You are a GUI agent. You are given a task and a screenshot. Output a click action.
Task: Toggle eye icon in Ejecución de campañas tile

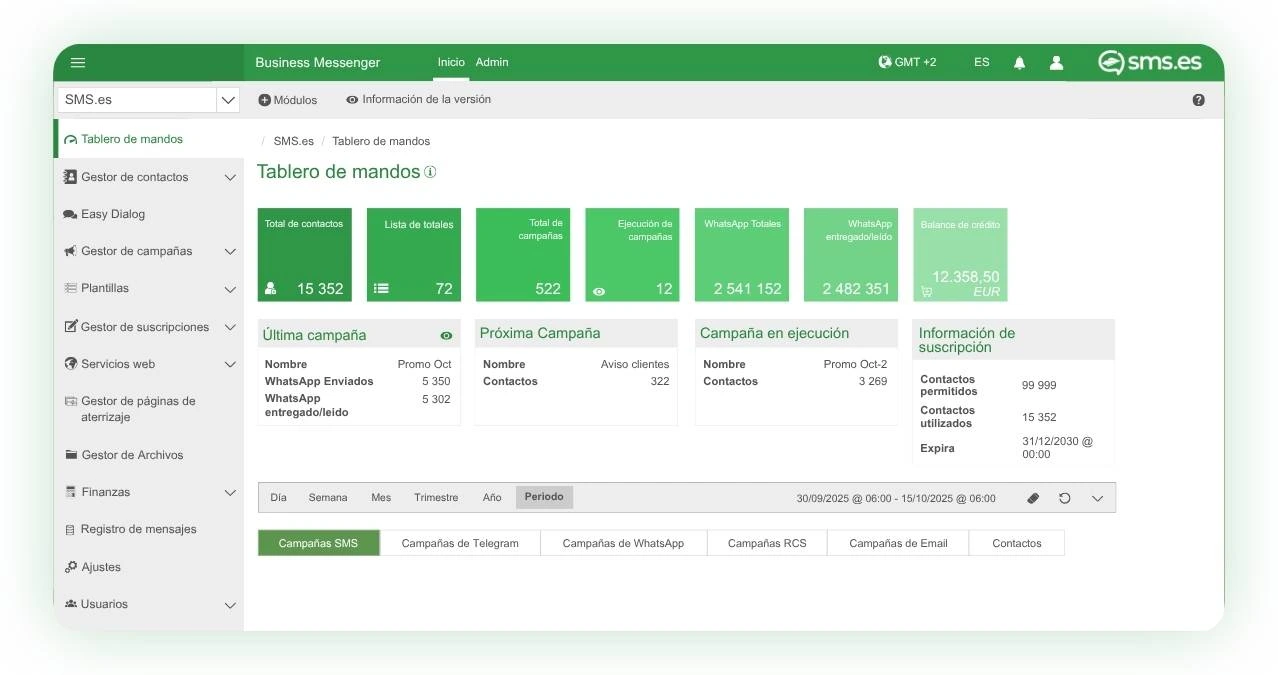pos(599,291)
